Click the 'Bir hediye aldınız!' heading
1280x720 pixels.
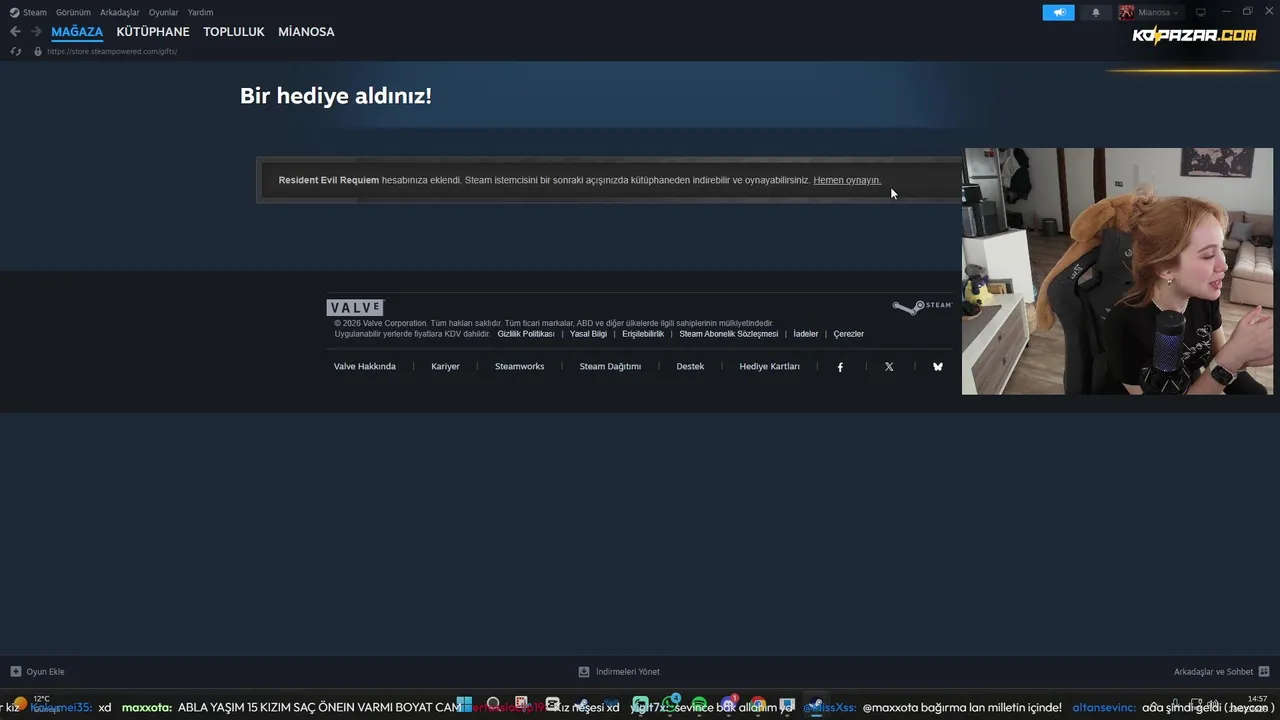[336, 96]
